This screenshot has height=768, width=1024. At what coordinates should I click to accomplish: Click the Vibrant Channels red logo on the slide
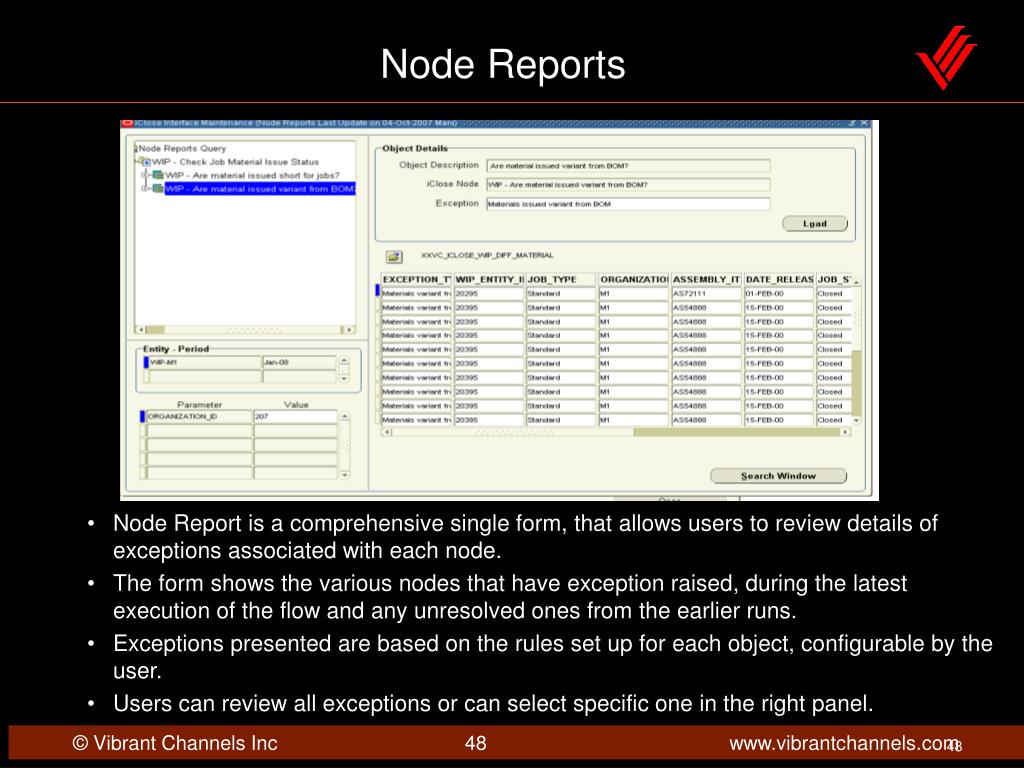[x=946, y=57]
